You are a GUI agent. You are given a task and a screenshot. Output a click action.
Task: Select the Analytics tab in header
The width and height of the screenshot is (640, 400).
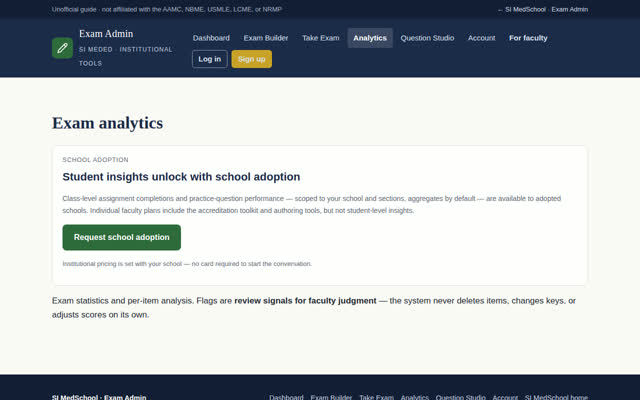point(370,38)
